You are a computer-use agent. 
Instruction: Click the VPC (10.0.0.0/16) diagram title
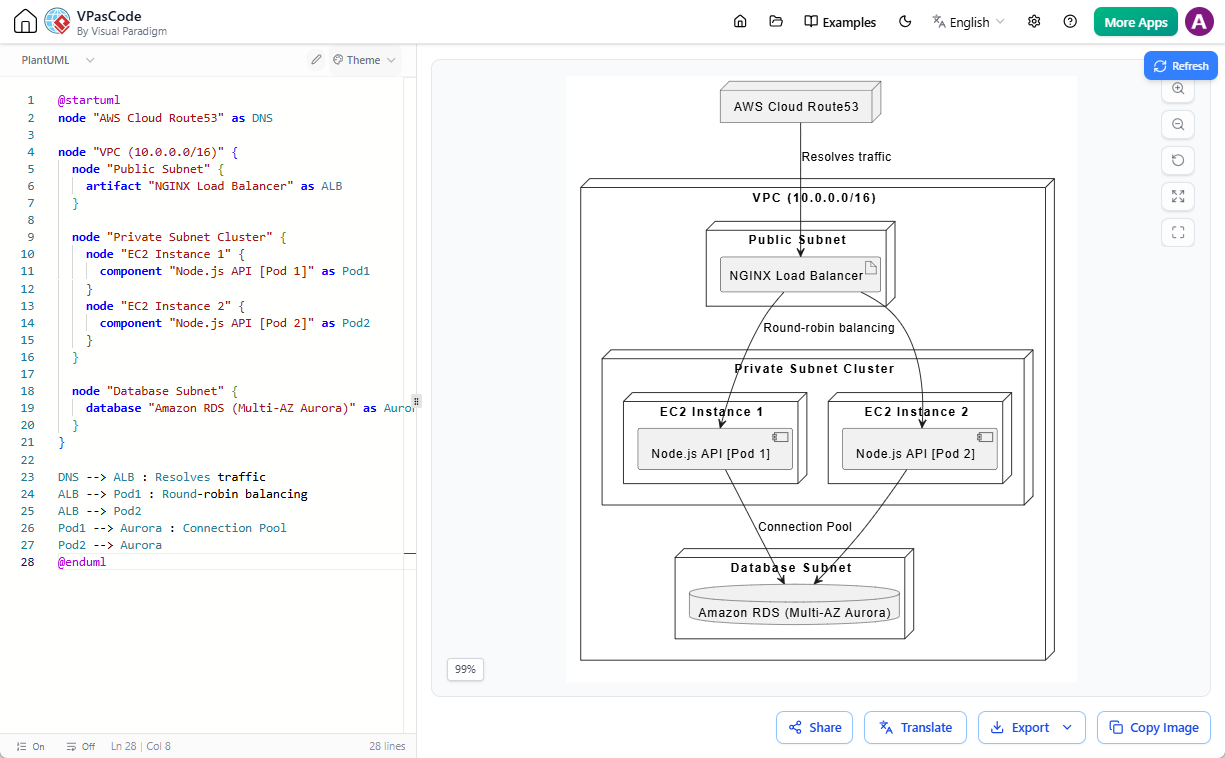pyautogui.click(x=814, y=198)
